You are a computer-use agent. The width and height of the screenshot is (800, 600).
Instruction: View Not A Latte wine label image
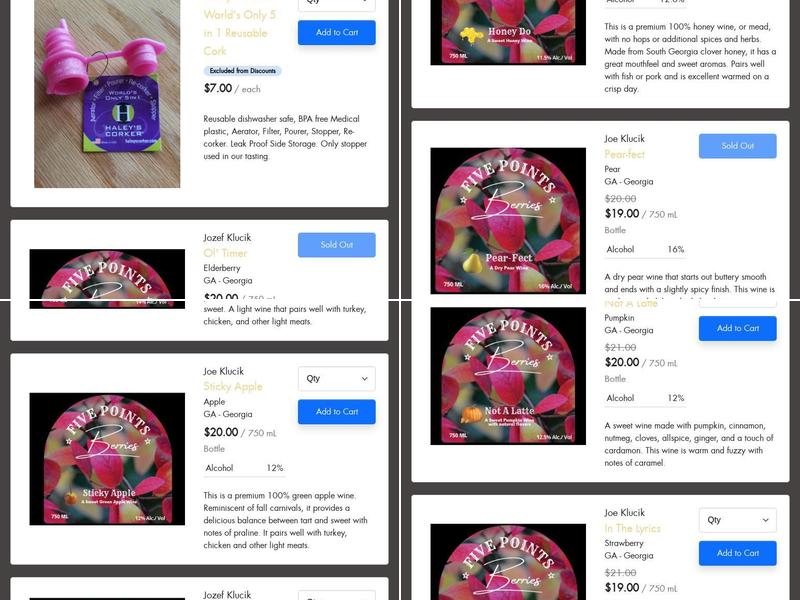click(508, 376)
